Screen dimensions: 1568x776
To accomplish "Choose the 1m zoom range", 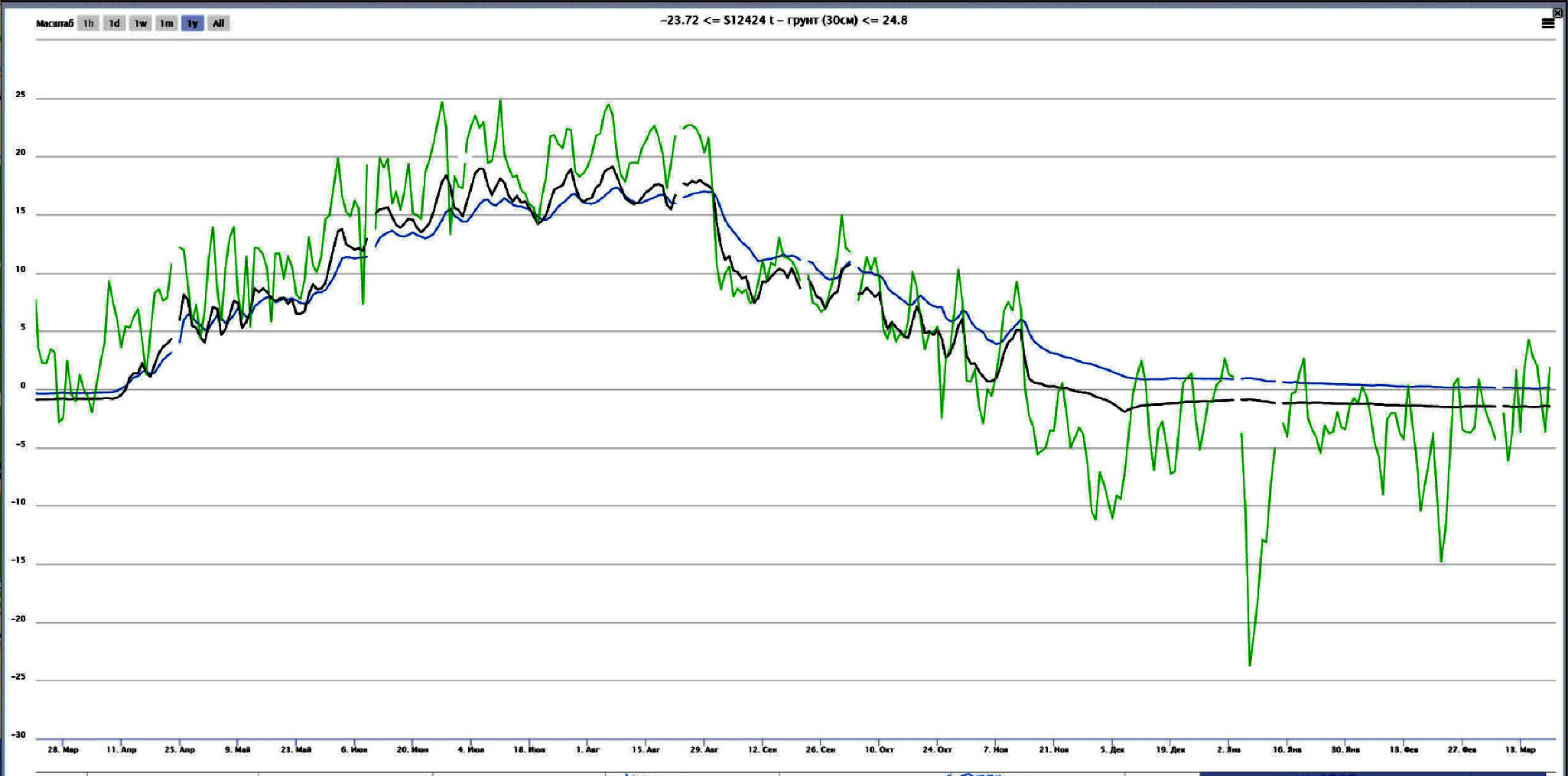I will tap(166, 24).
